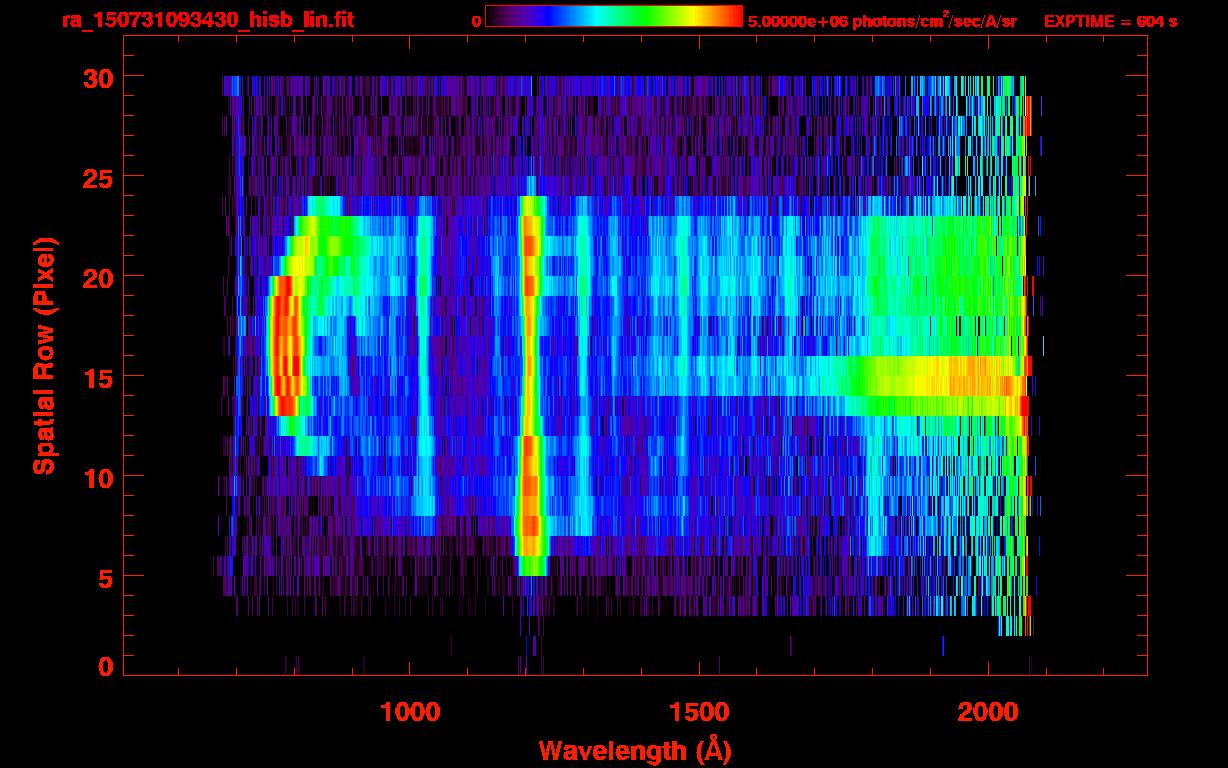Click the file name ra_150731093430_hisb_lin.fit

tap(206, 20)
